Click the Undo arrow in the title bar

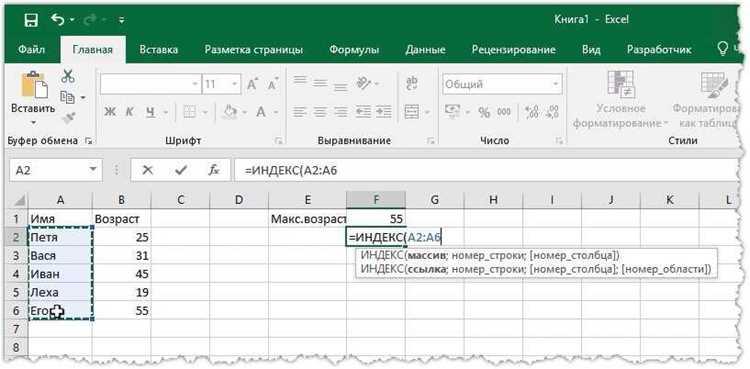click(x=58, y=20)
